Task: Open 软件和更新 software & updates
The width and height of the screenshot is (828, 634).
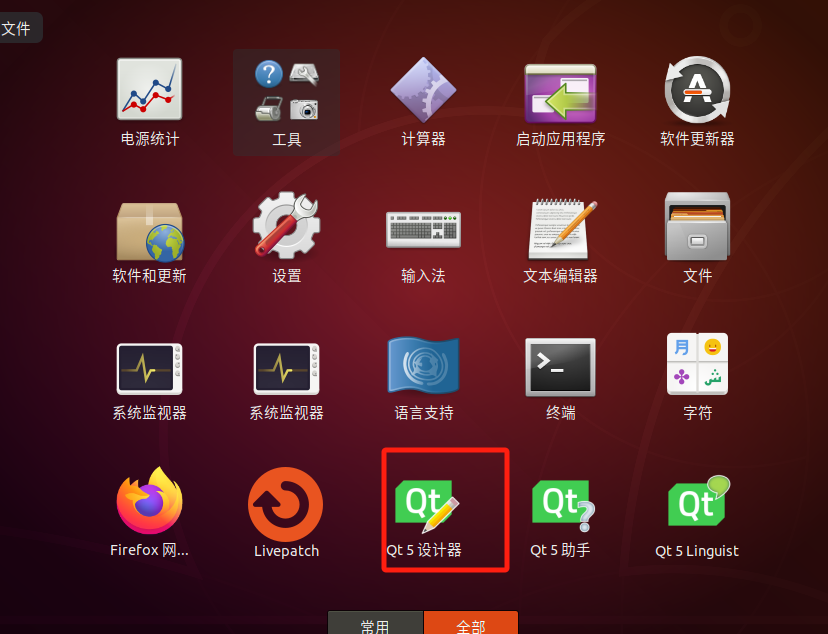Action: click(x=149, y=232)
